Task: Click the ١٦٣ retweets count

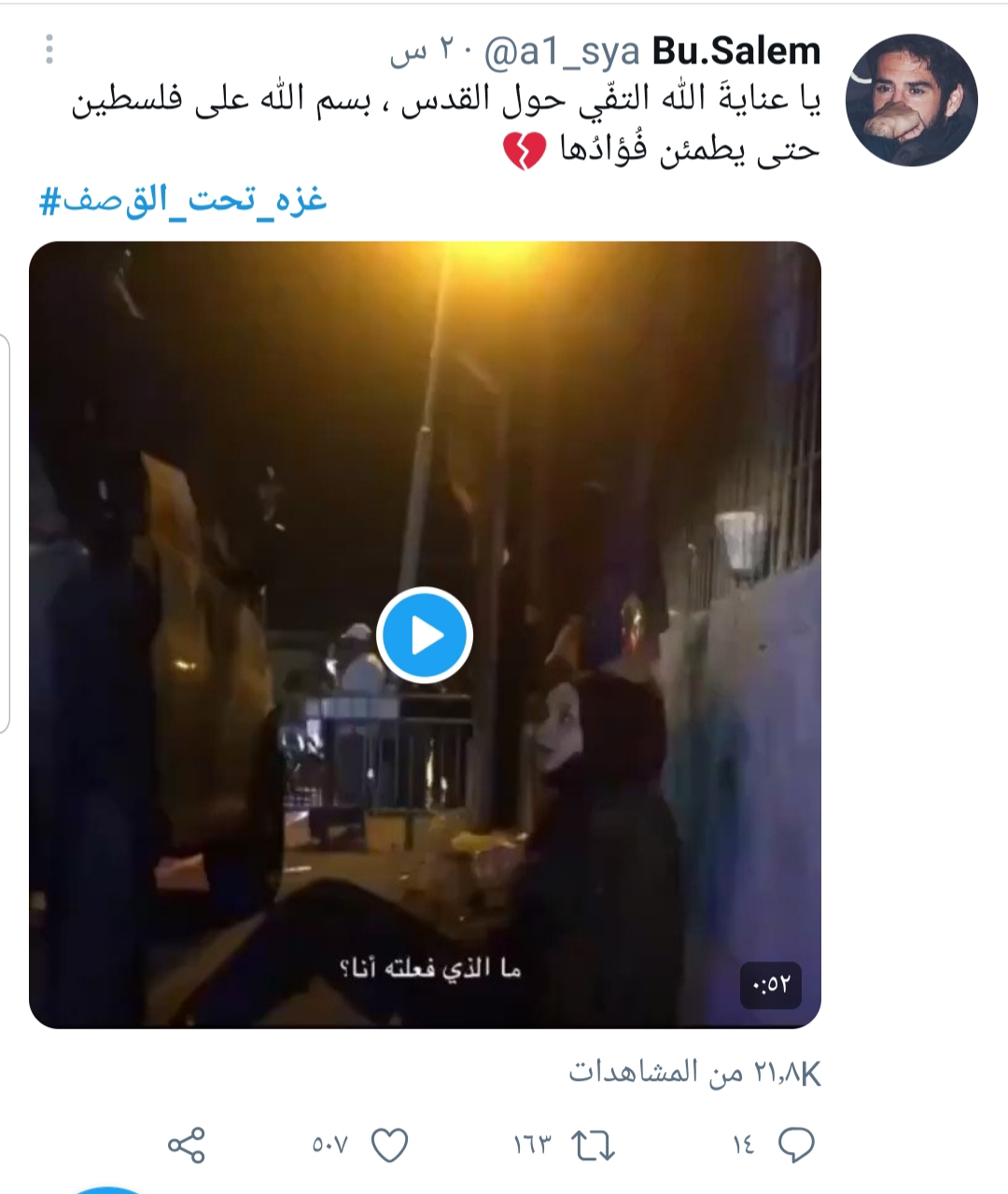Action: coord(533,1145)
